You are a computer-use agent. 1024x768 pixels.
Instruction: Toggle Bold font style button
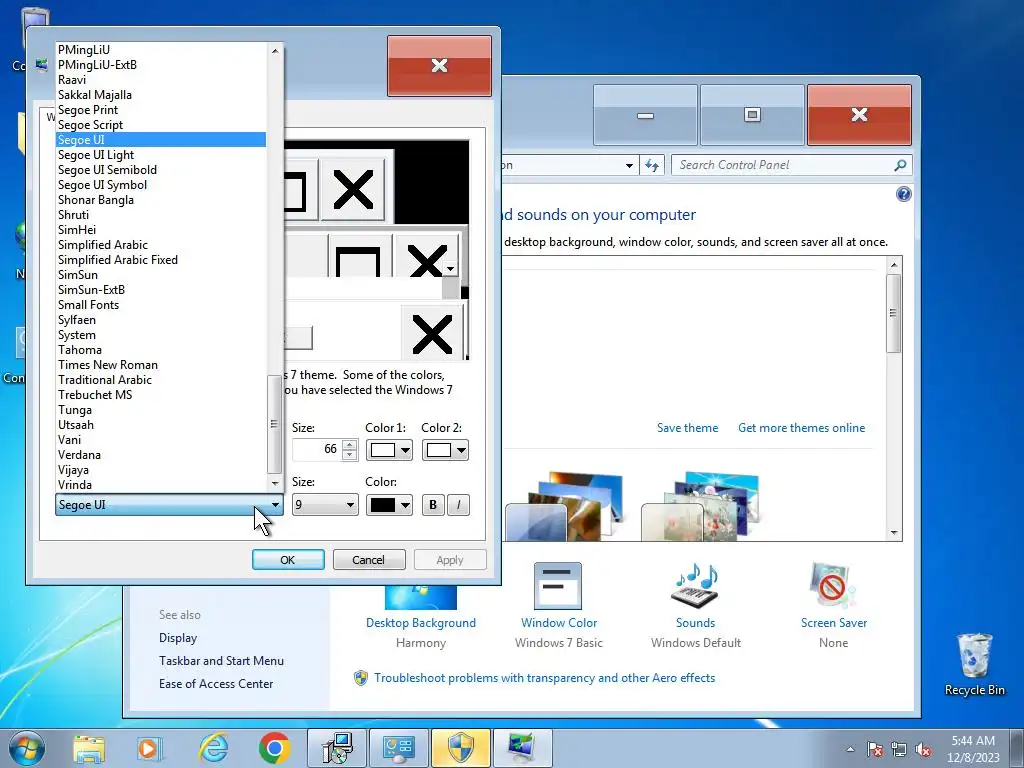click(x=433, y=505)
